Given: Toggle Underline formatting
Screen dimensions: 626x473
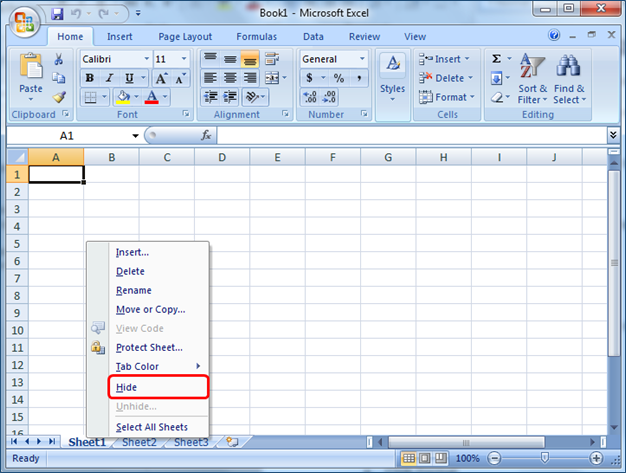Looking at the screenshot, I should pyautogui.click(x=129, y=78).
